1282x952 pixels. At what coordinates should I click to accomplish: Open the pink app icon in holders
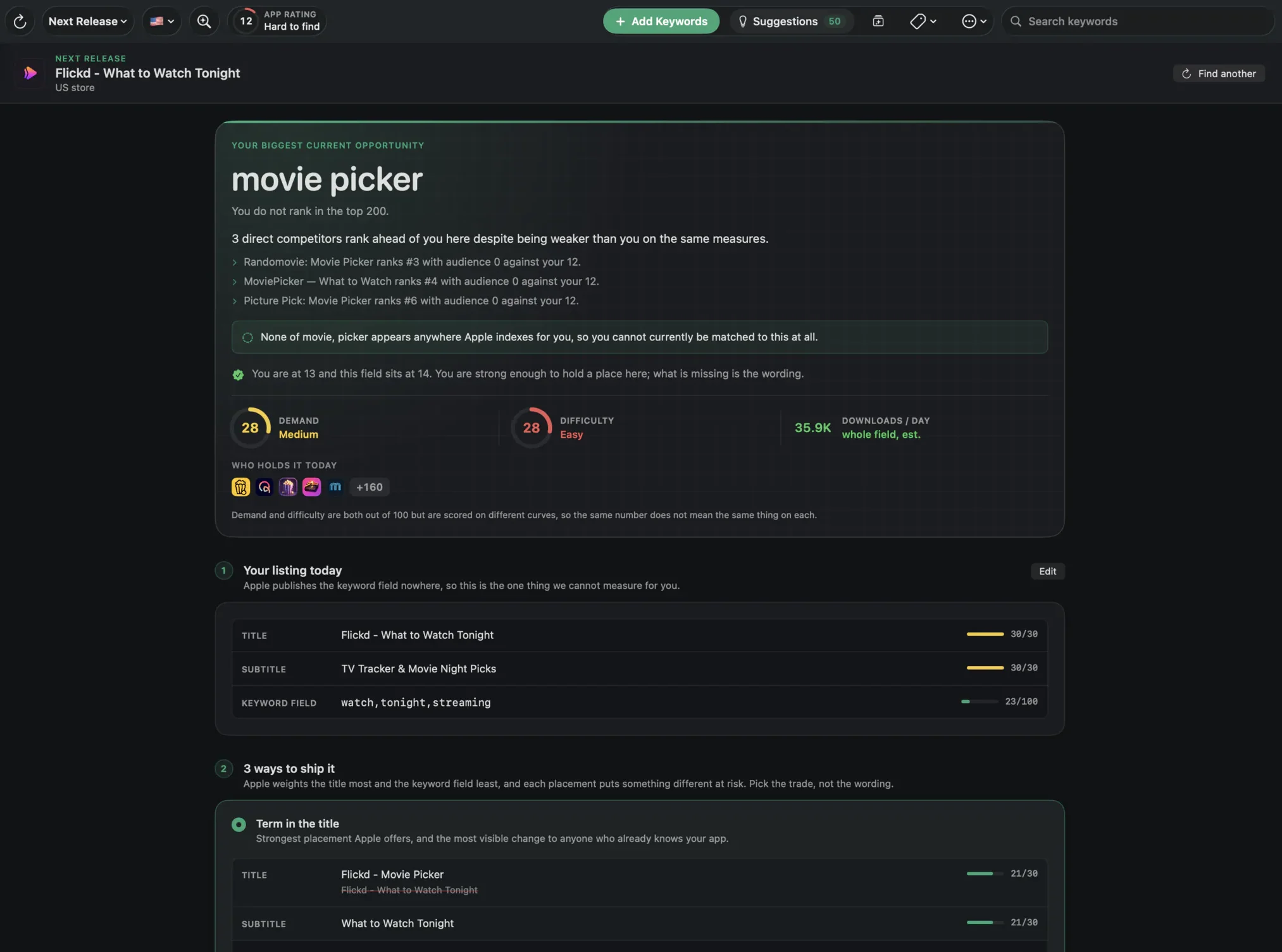[x=311, y=487]
